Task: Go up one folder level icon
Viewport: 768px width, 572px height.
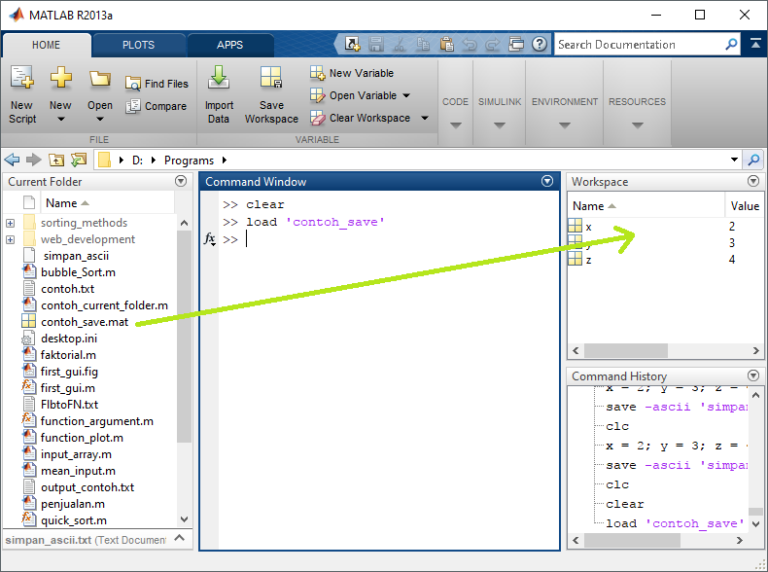Action: pos(56,160)
